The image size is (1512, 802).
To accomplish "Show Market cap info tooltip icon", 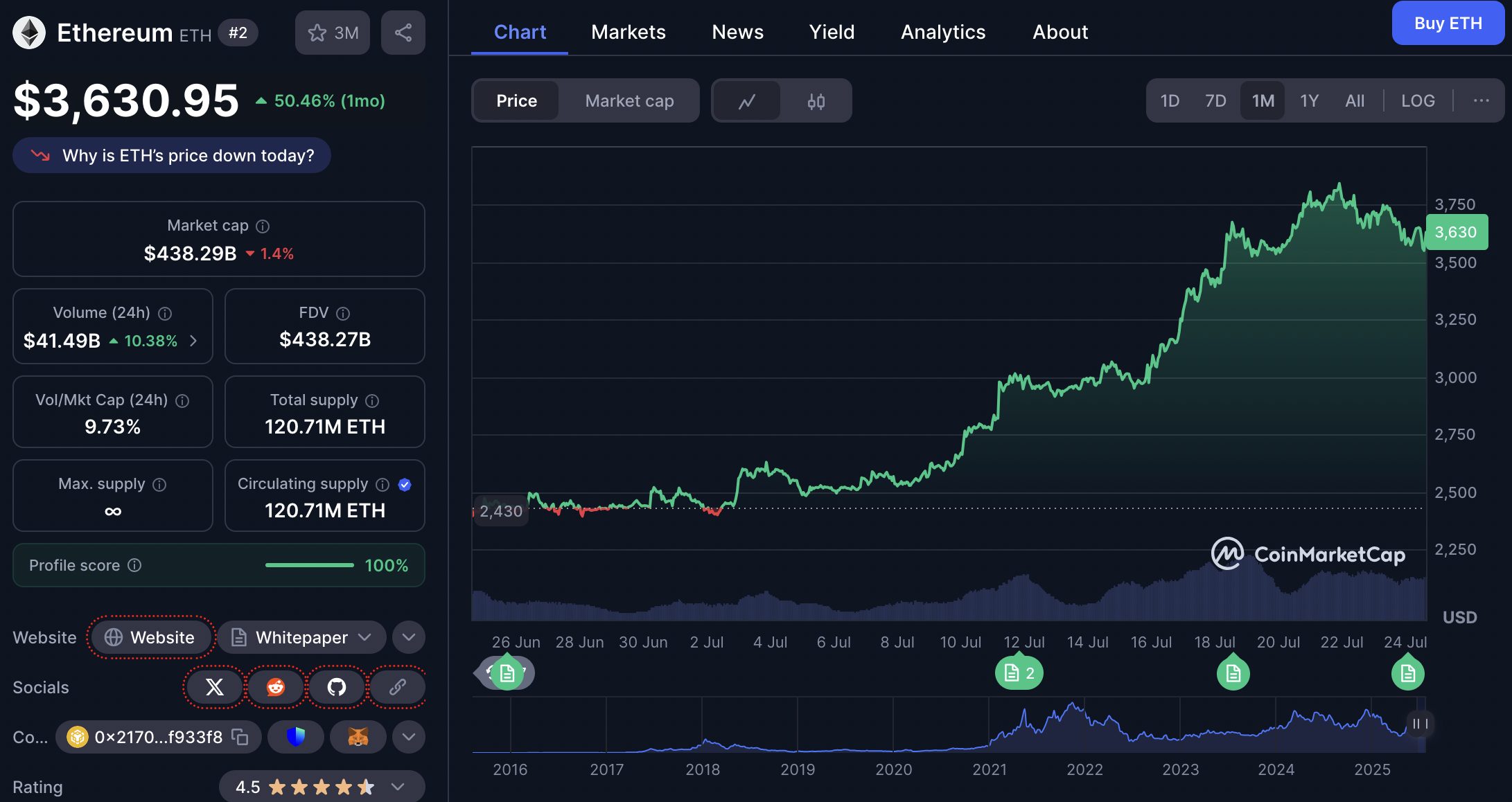I will [263, 226].
